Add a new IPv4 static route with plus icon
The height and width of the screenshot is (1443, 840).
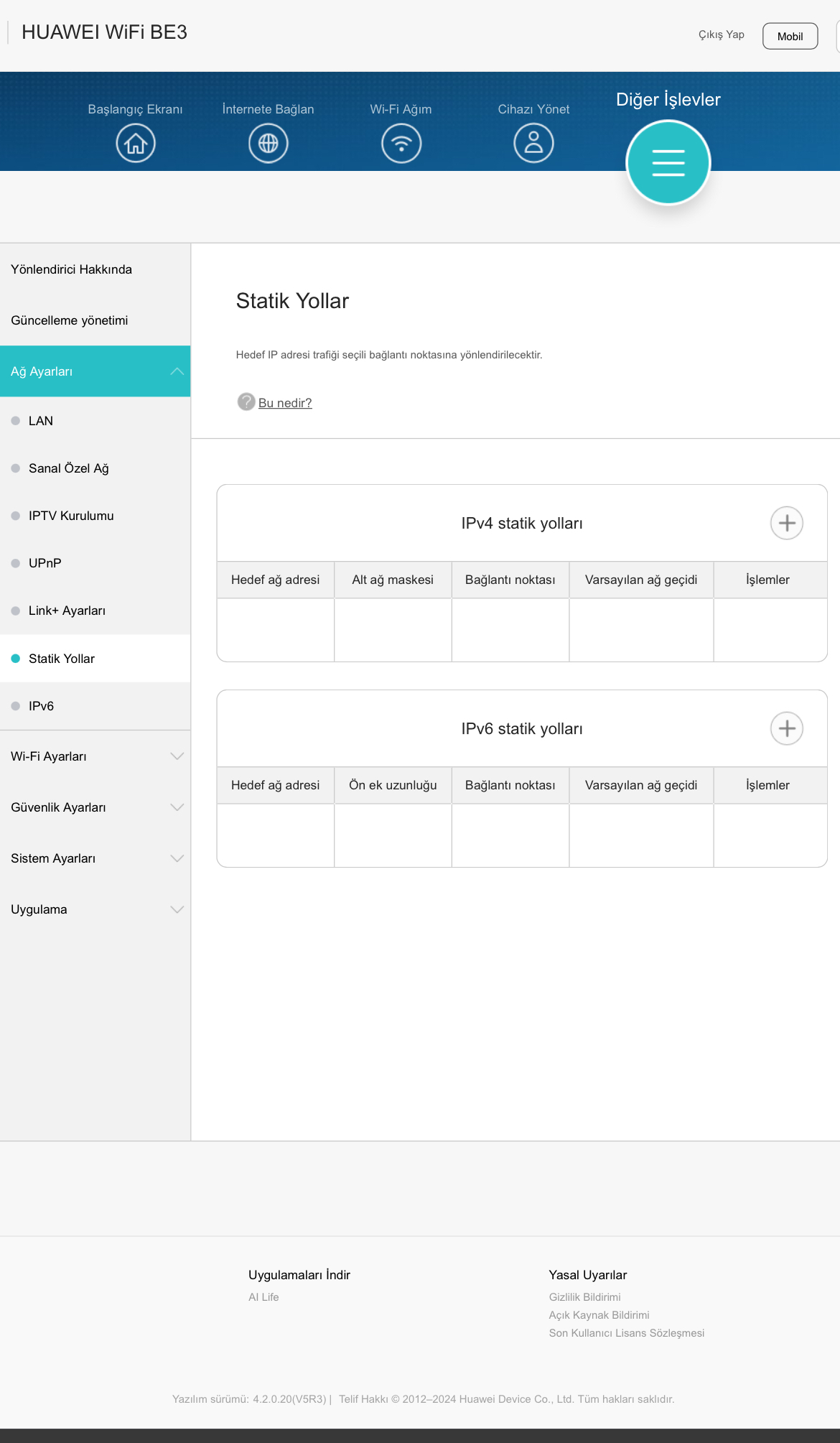point(787,523)
